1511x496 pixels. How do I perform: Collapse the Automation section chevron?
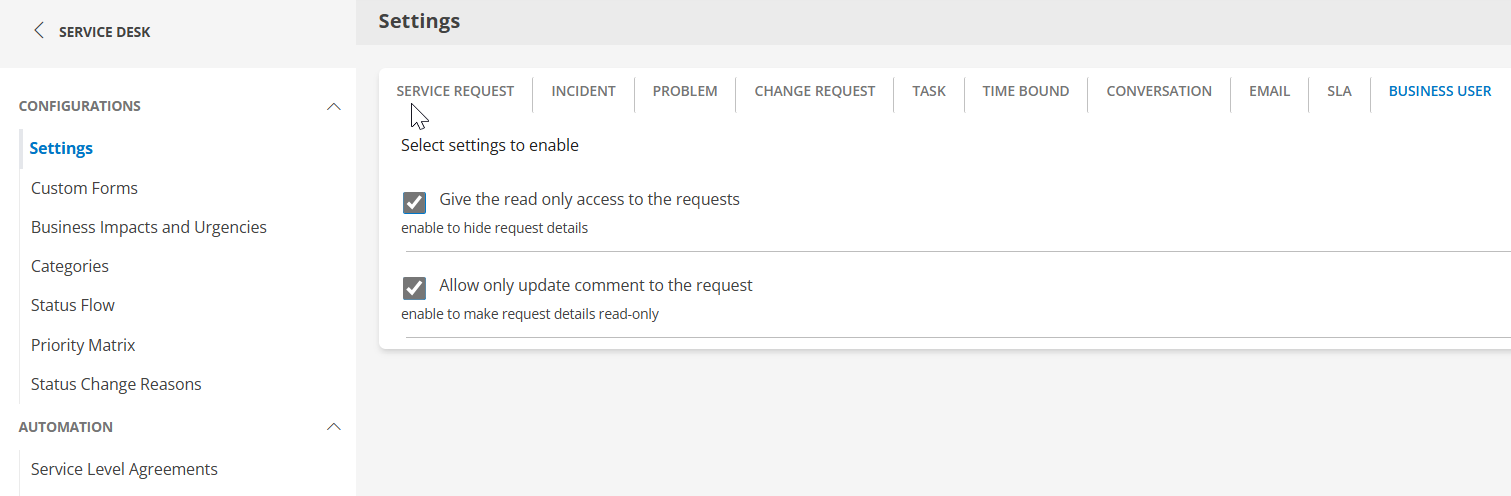coord(334,427)
